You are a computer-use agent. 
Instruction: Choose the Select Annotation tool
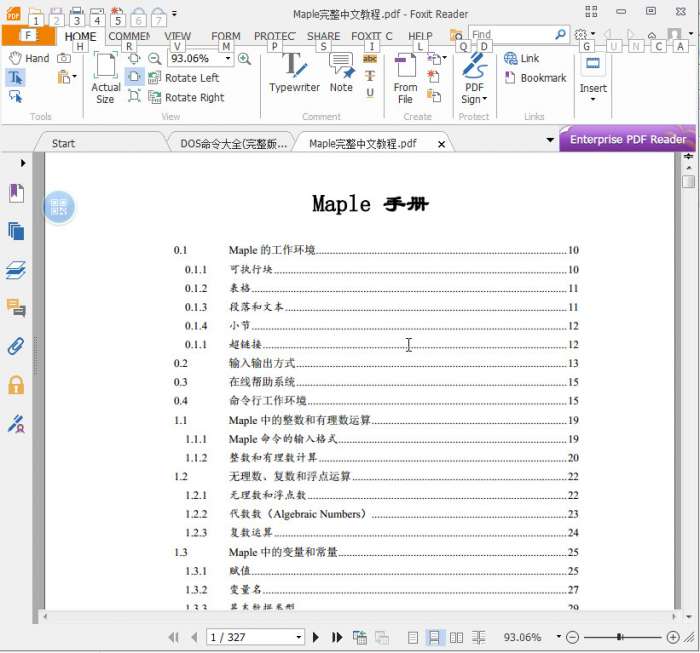pyautogui.click(x=16, y=96)
